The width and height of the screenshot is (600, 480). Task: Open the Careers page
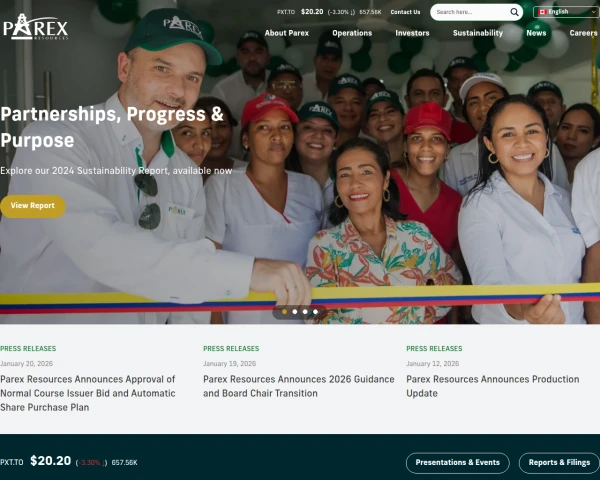tap(583, 33)
